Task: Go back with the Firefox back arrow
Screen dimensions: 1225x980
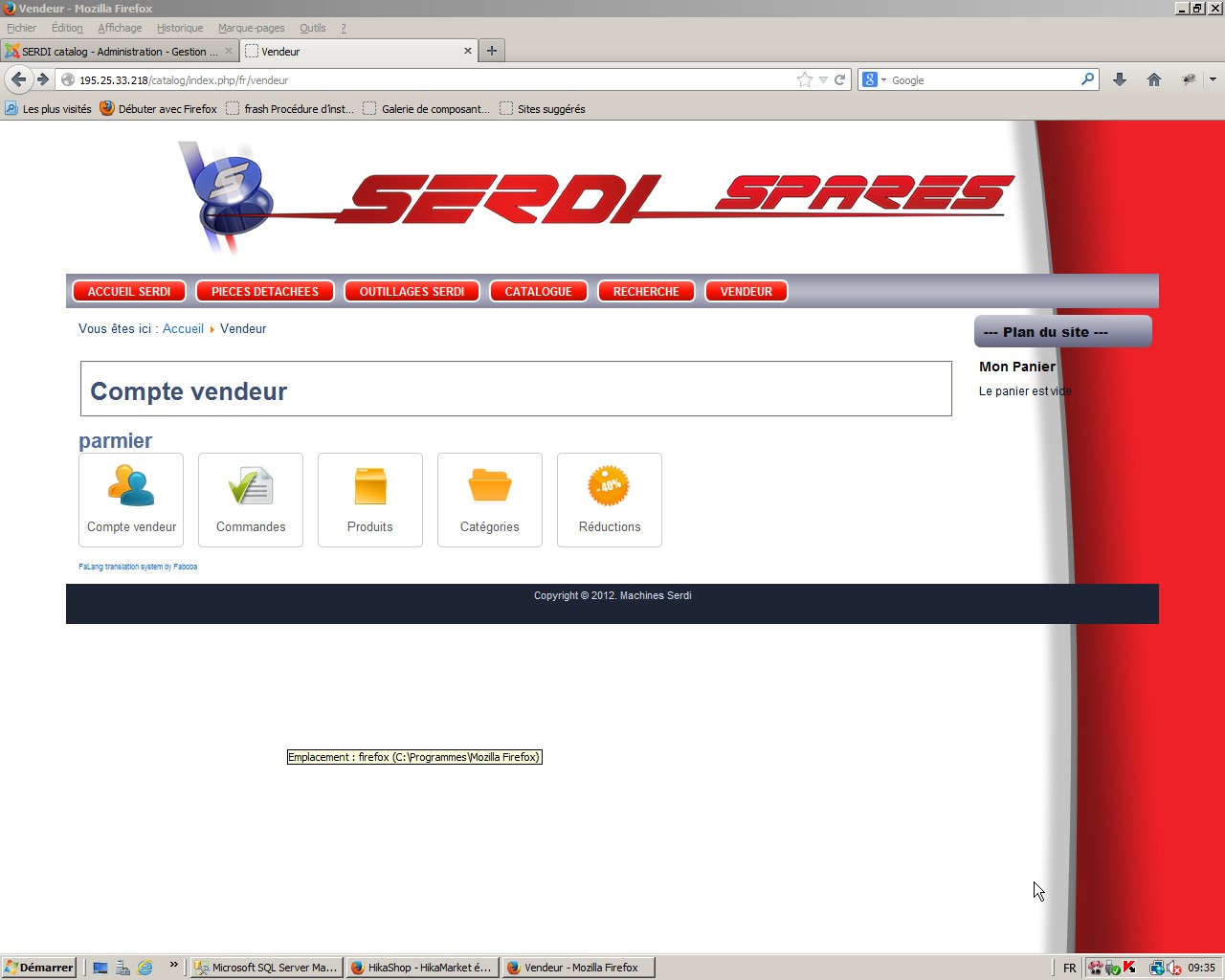Action: 18,79
